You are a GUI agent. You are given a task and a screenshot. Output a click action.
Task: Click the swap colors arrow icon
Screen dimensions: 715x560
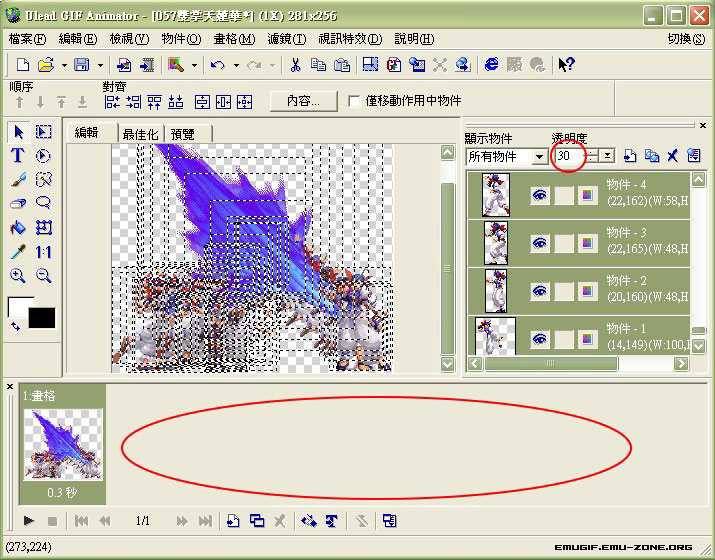click(16, 326)
